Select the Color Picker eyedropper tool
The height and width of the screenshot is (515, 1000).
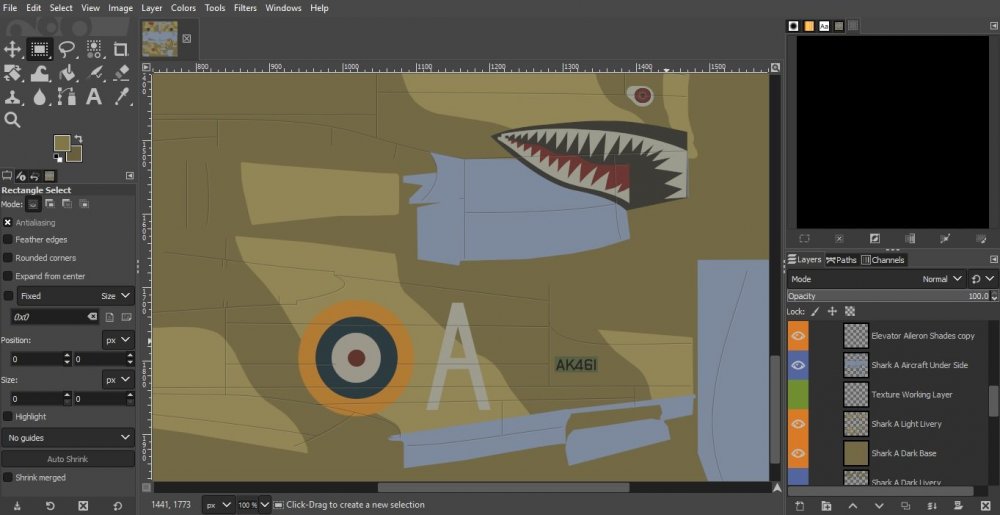coord(121,97)
